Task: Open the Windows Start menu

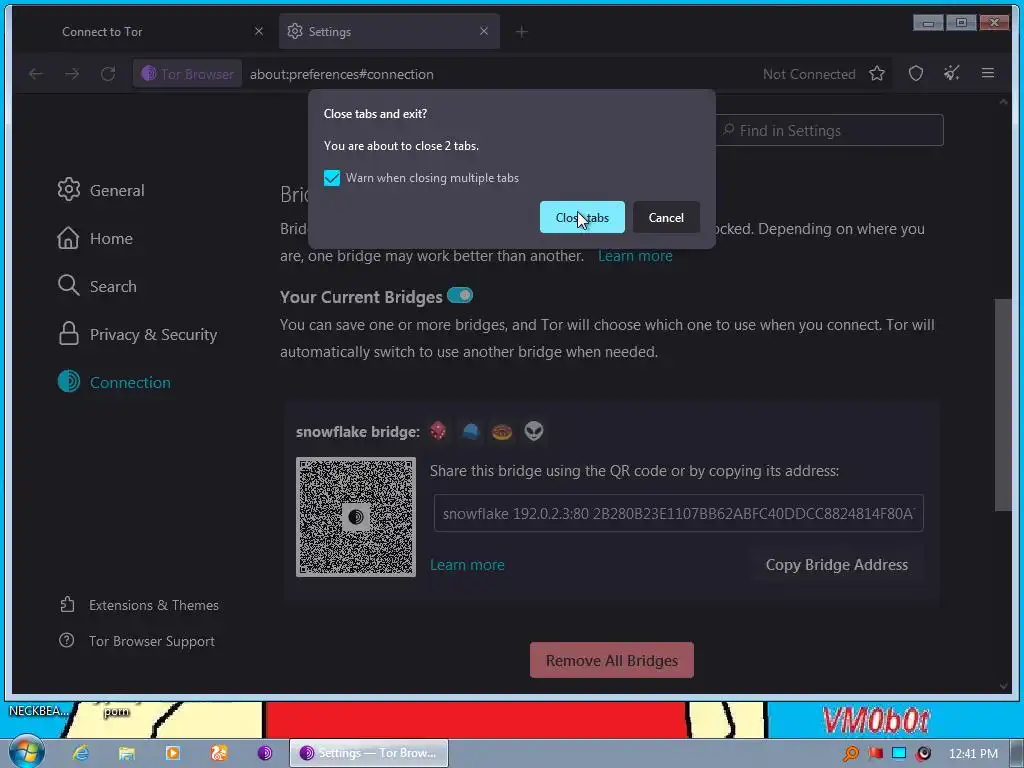Action: (26, 752)
